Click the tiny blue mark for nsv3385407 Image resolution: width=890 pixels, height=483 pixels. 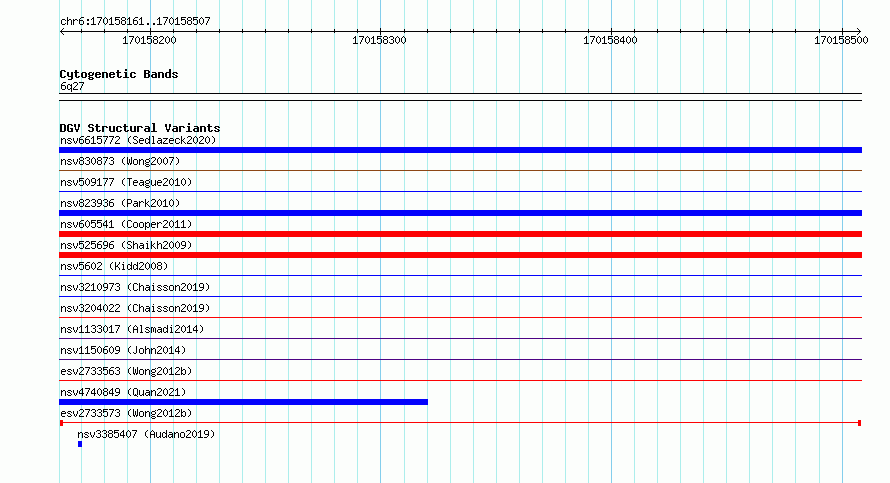coord(80,444)
